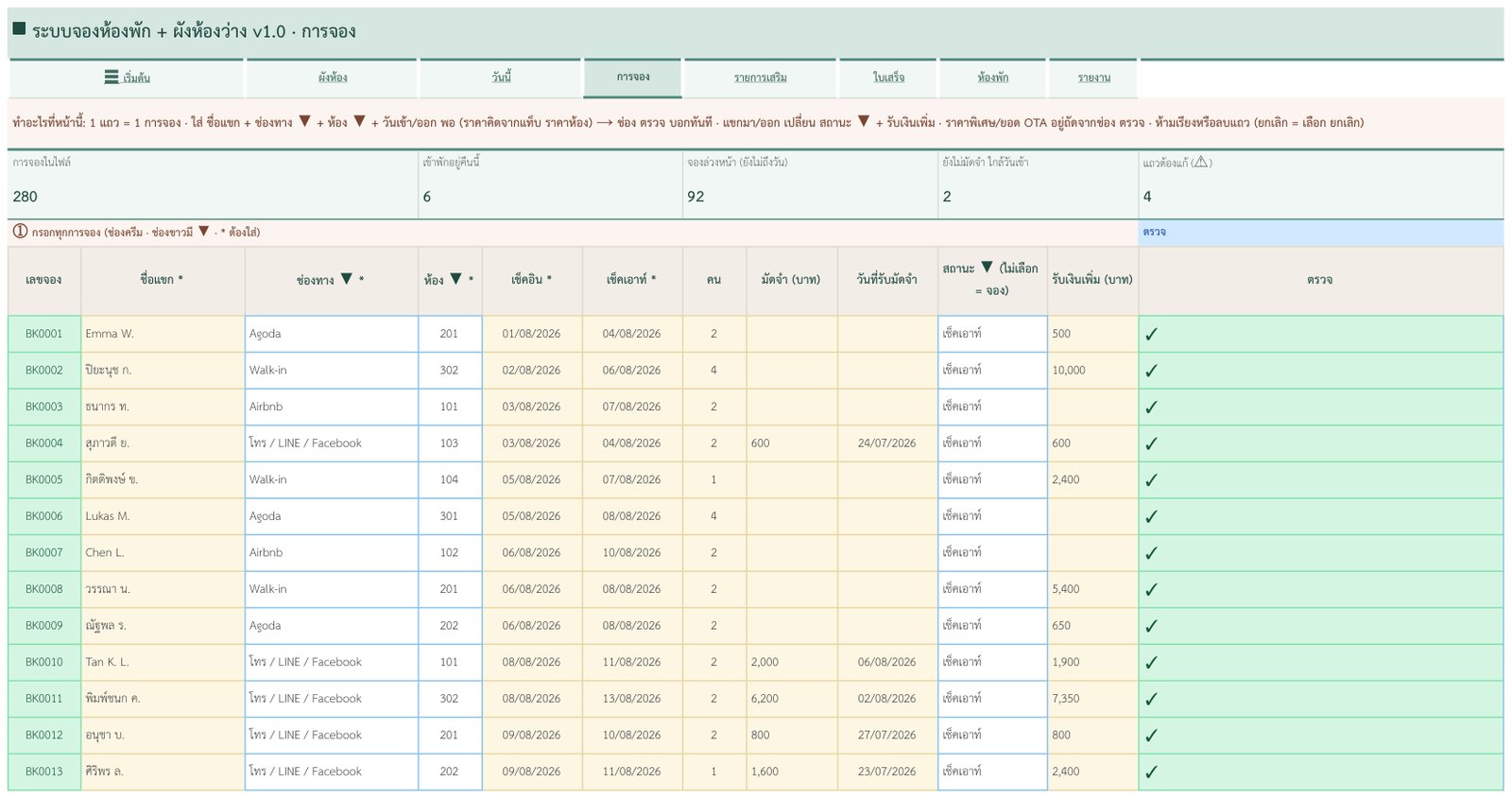Click the checkmark in row BK0009
This screenshot has height=799, width=1512.
click(x=1151, y=626)
